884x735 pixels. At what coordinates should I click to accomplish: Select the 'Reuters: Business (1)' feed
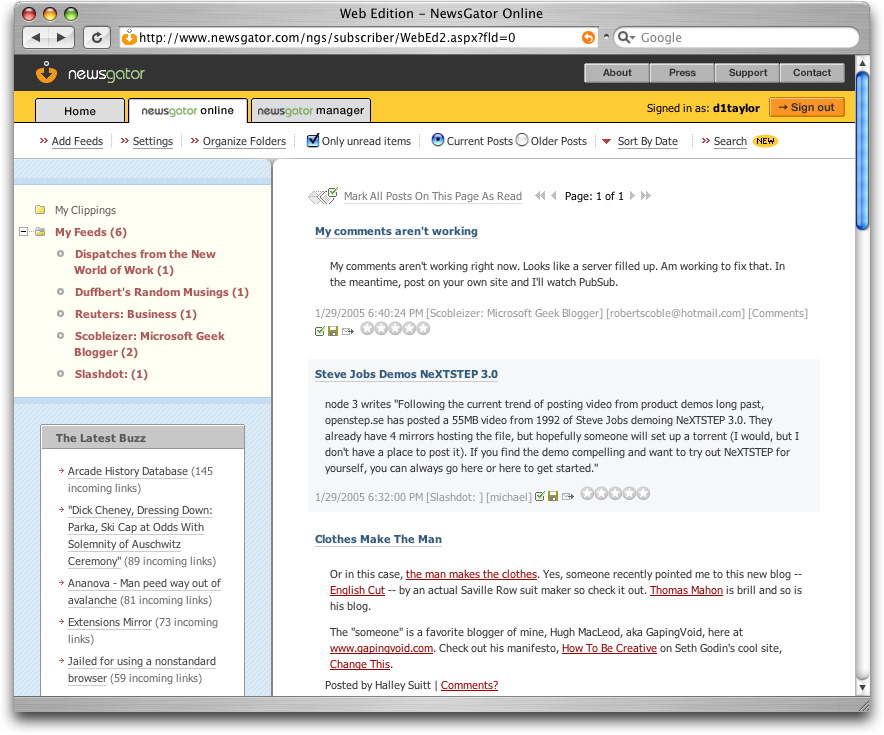[136, 314]
